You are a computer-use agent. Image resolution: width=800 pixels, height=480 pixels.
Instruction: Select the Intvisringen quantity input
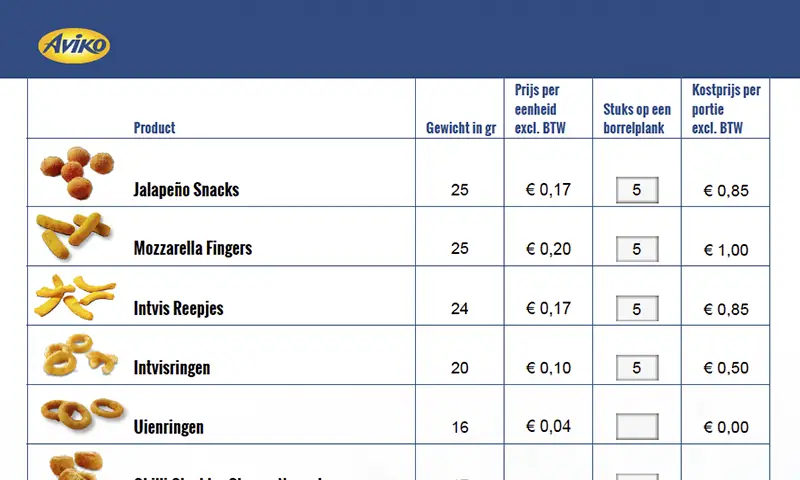[x=637, y=368]
